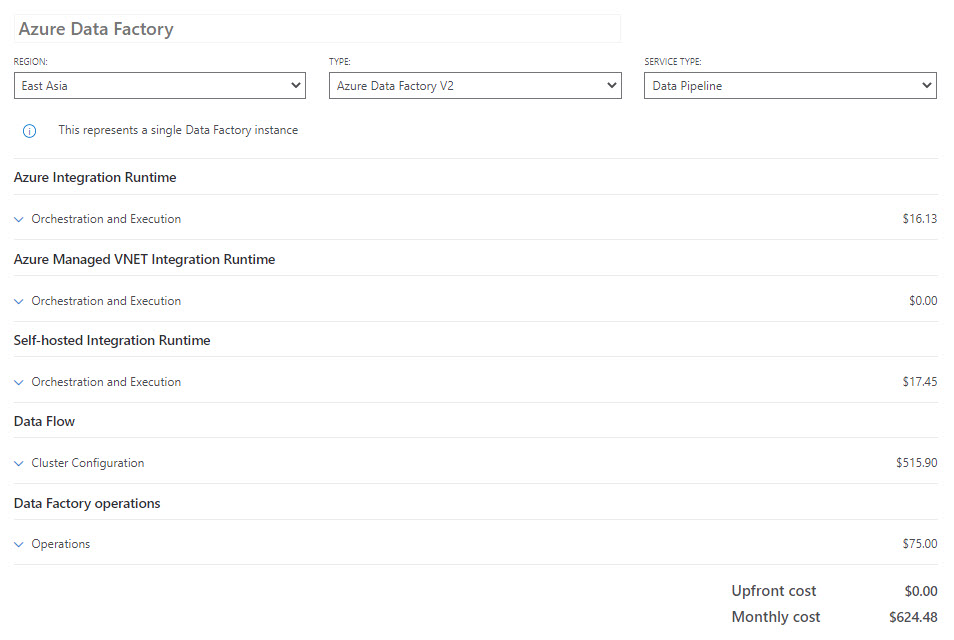The height and width of the screenshot is (640, 954).
Task: Click the Data Factory operations heading
Action: click(87, 503)
